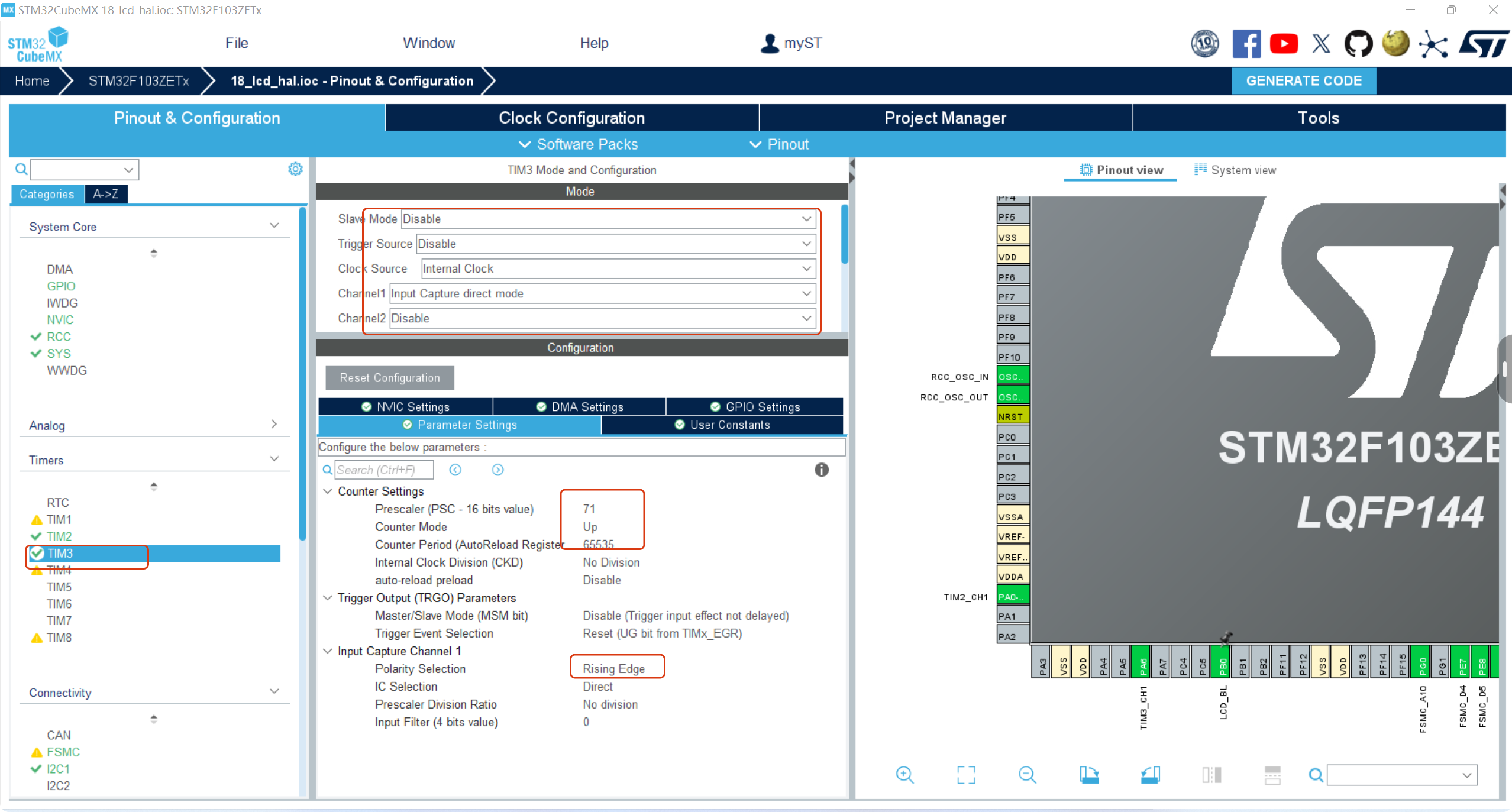Open the GitHub icon in header

1358,44
